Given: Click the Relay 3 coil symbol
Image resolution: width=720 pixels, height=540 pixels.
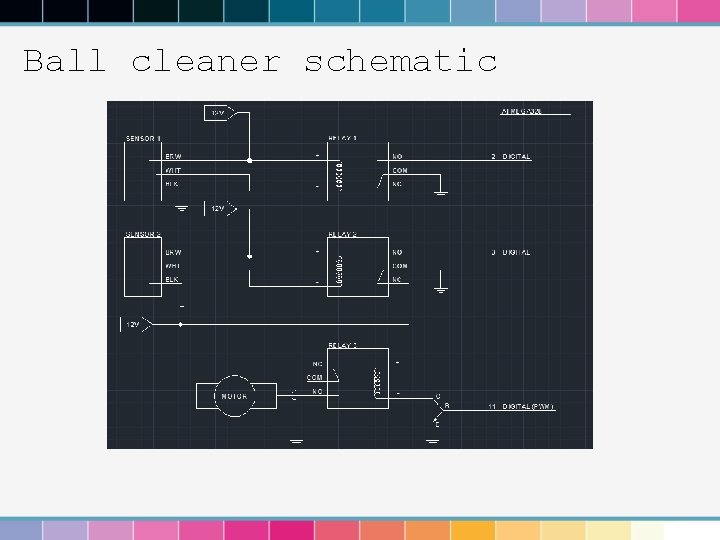Looking at the screenshot, I should click(x=377, y=382).
